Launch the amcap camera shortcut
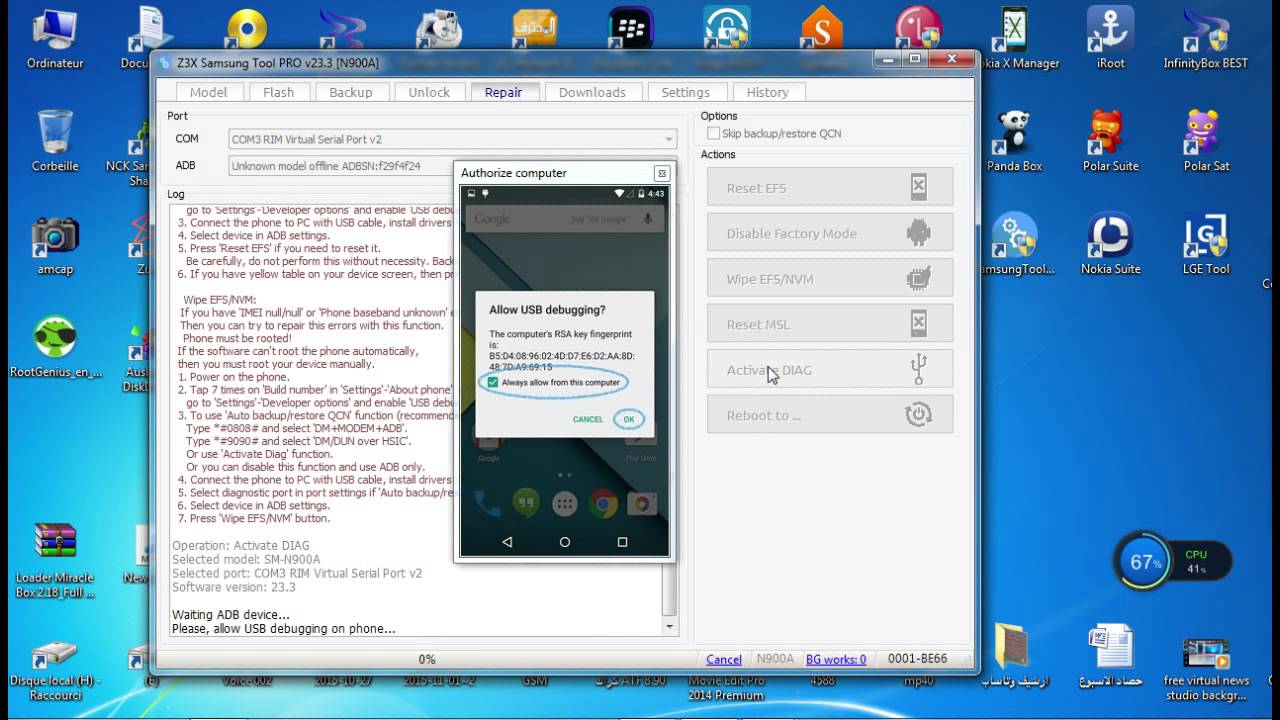This screenshot has height=720, width=1280. click(55, 243)
